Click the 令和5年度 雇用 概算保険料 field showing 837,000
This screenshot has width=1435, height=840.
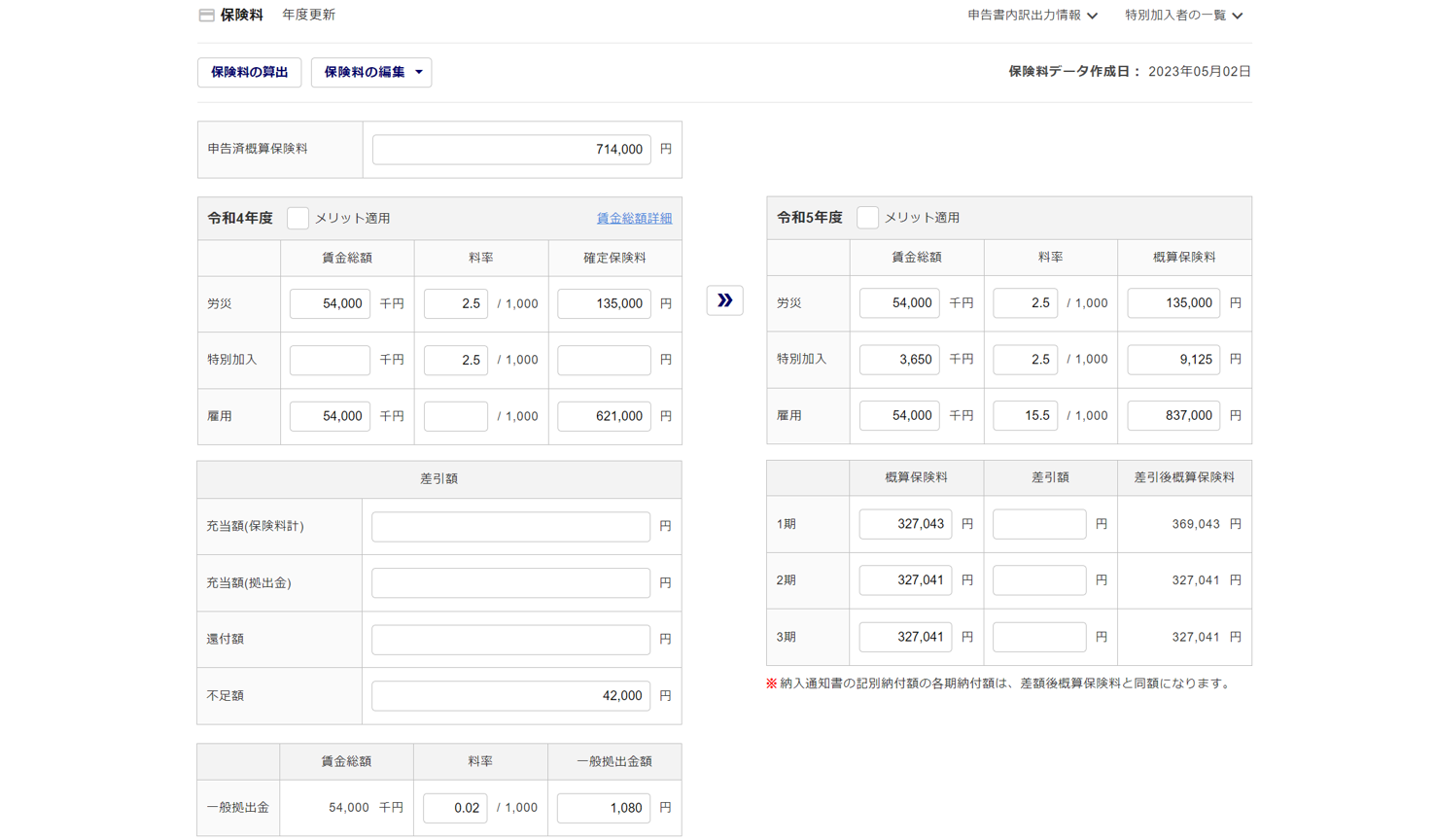1172,416
